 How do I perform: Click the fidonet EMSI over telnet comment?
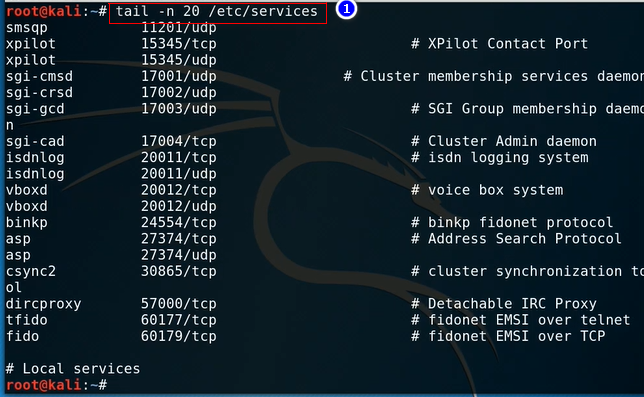point(521,320)
